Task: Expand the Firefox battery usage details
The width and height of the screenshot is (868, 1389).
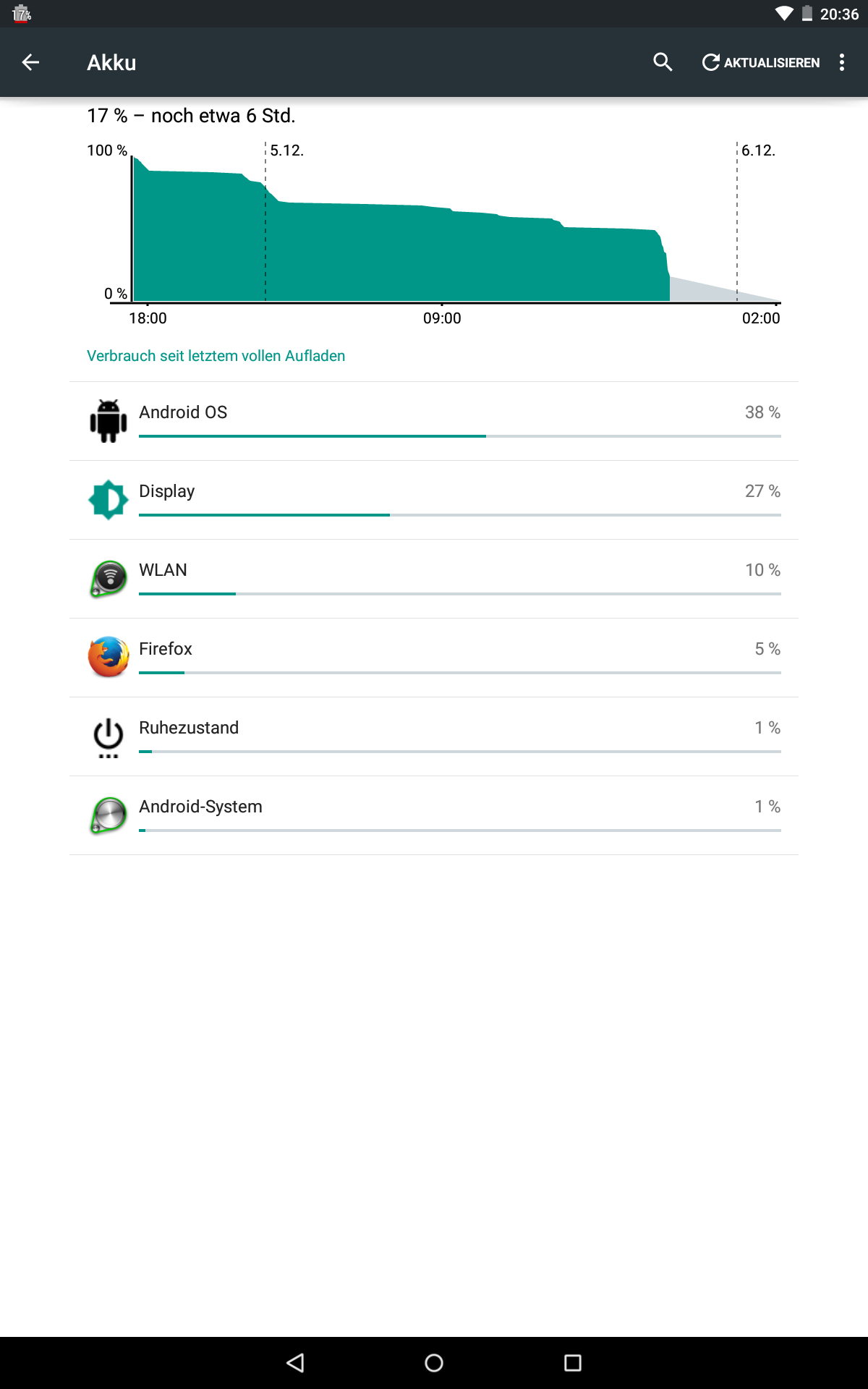Action: pos(434,657)
